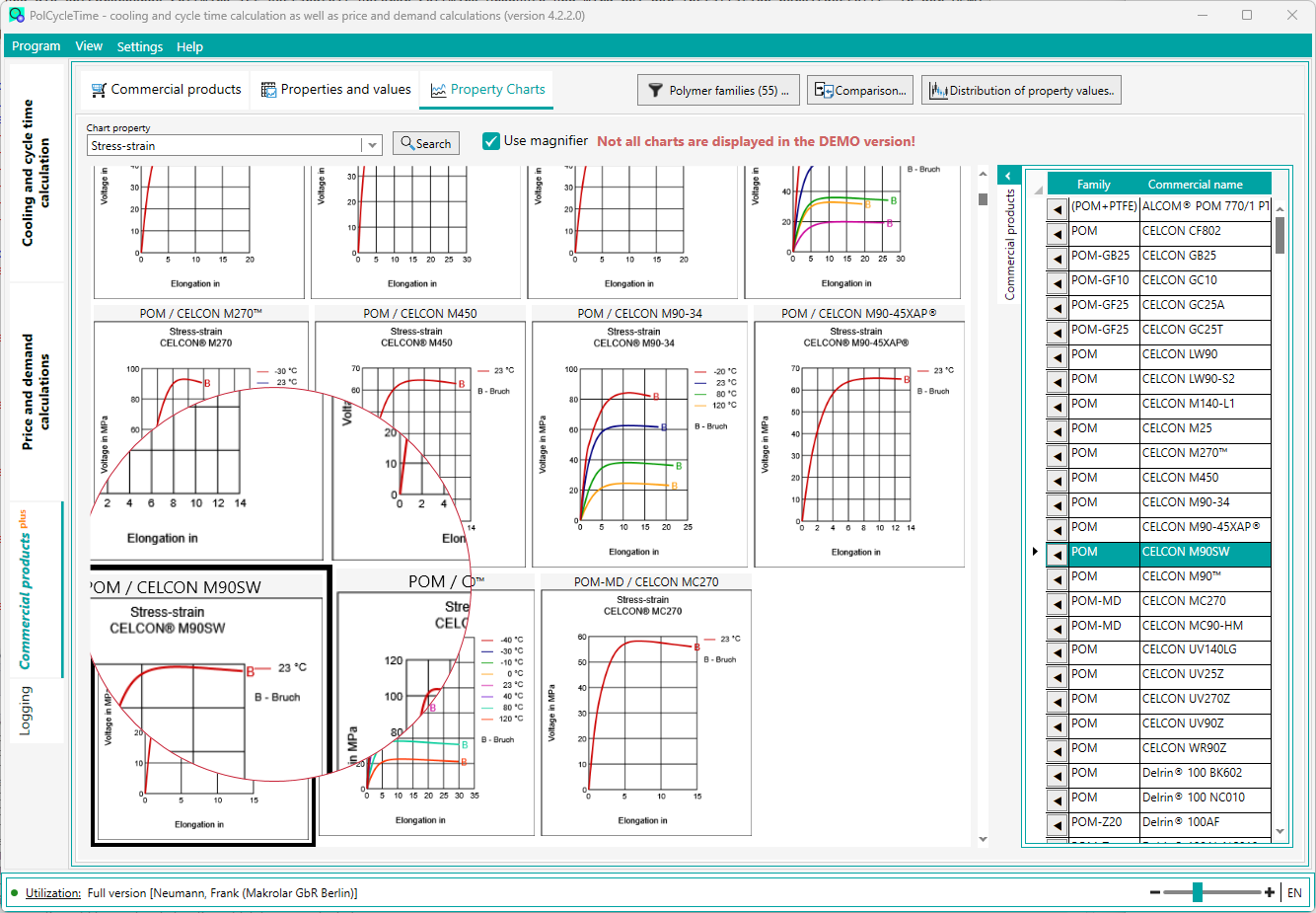
Task: Click the zoom in plus icon
Action: [x=1270, y=892]
